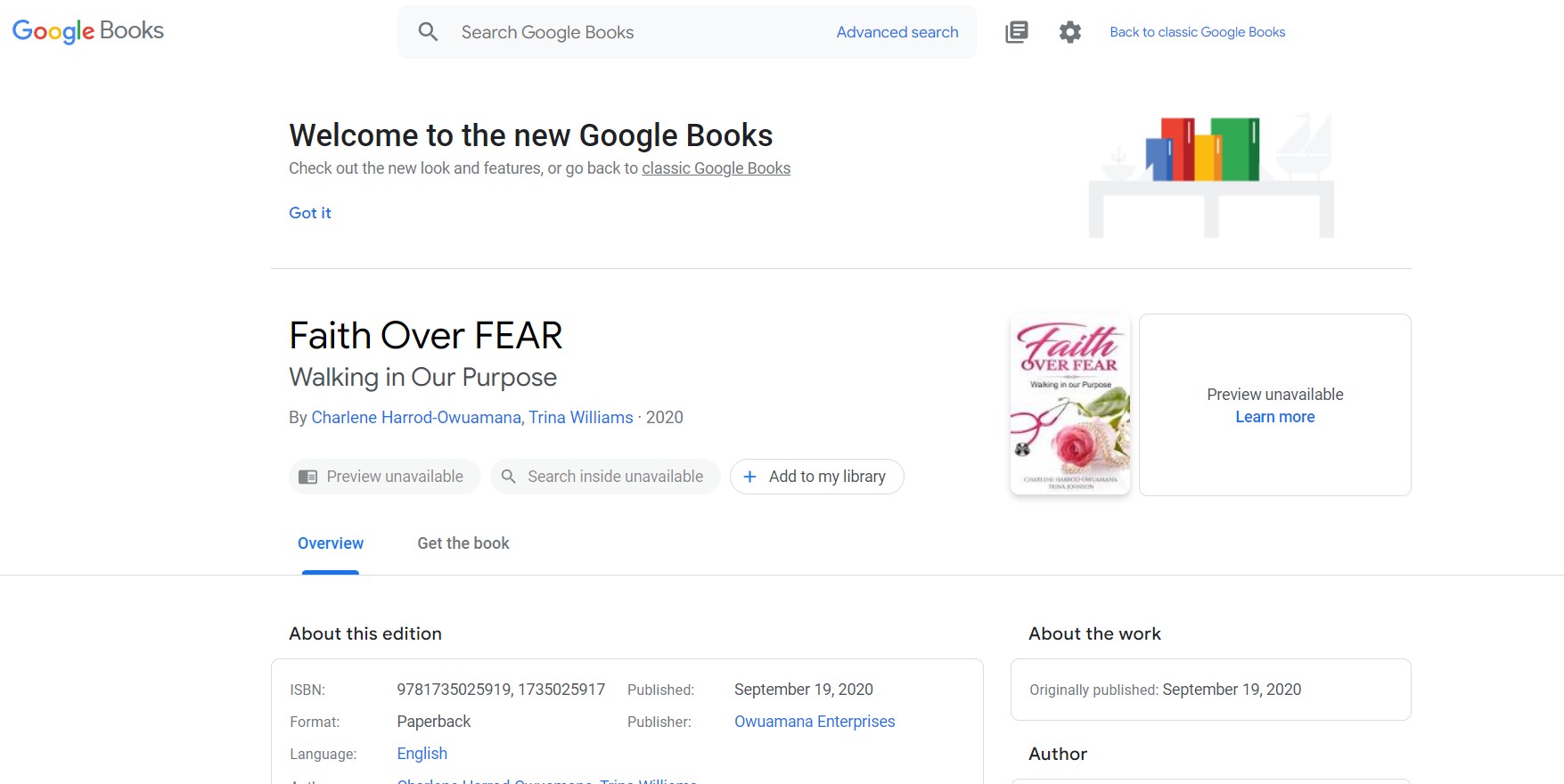This screenshot has width=1564, height=784.
Task: Click the Faith Over Fear cover thumbnail
Action: [1069, 404]
